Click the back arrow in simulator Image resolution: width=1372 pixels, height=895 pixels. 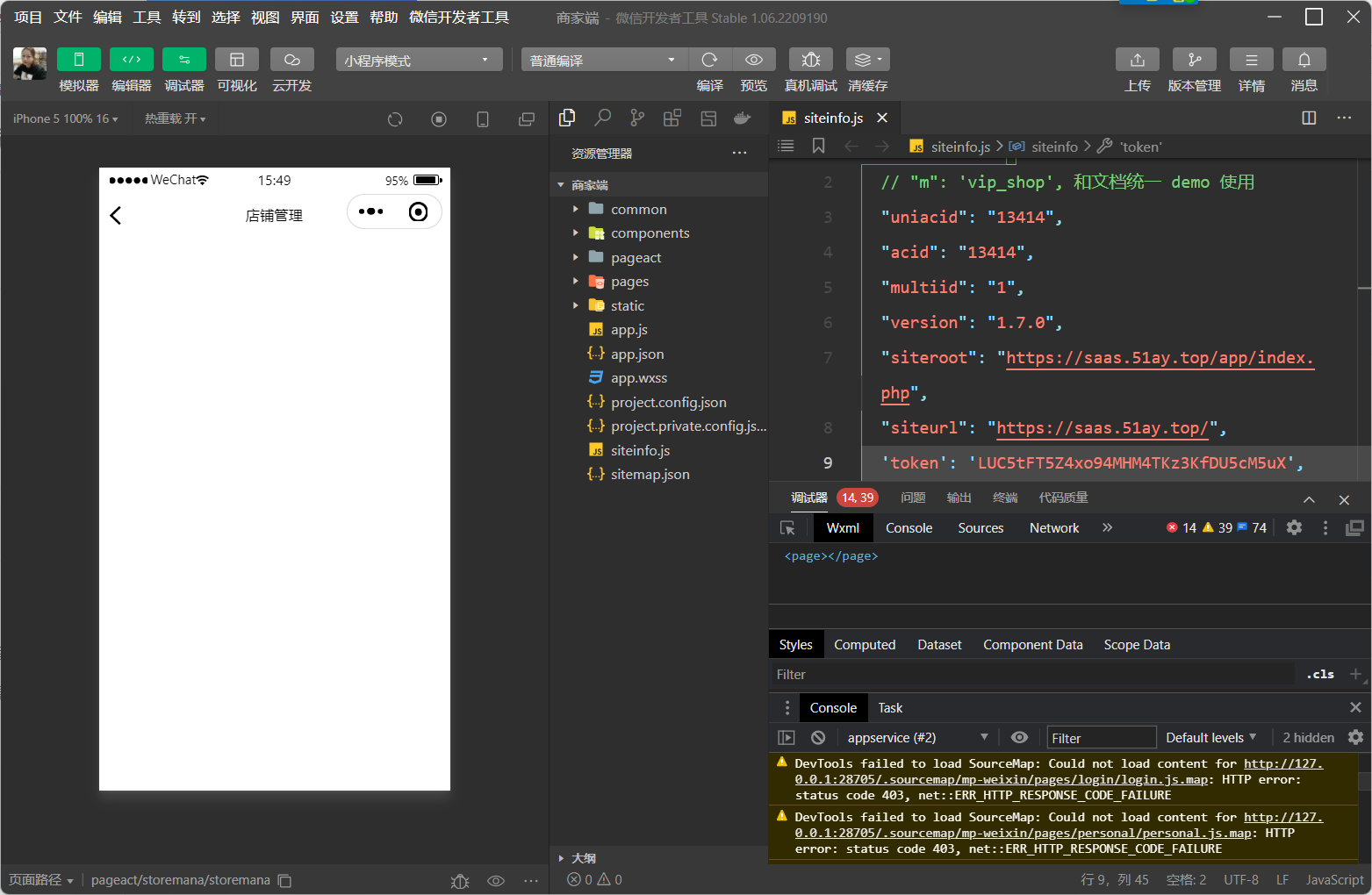pyautogui.click(x=116, y=216)
